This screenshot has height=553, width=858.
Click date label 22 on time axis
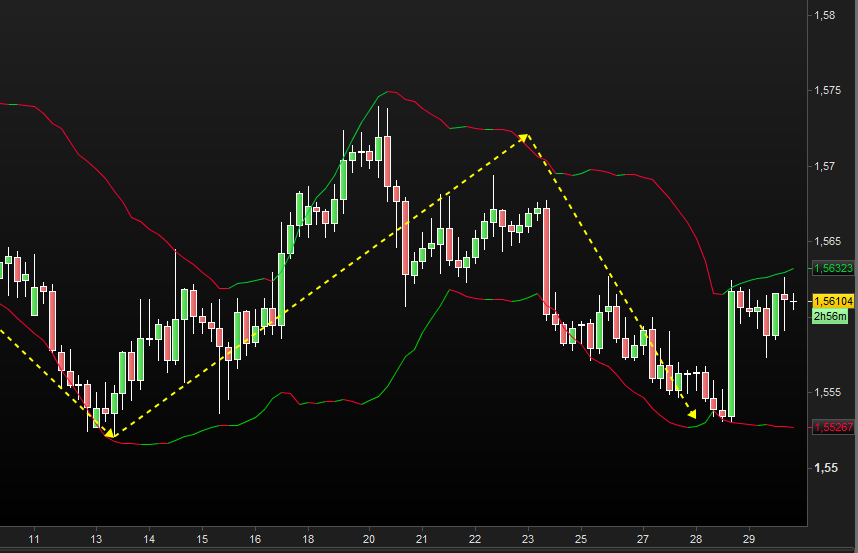(475, 539)
